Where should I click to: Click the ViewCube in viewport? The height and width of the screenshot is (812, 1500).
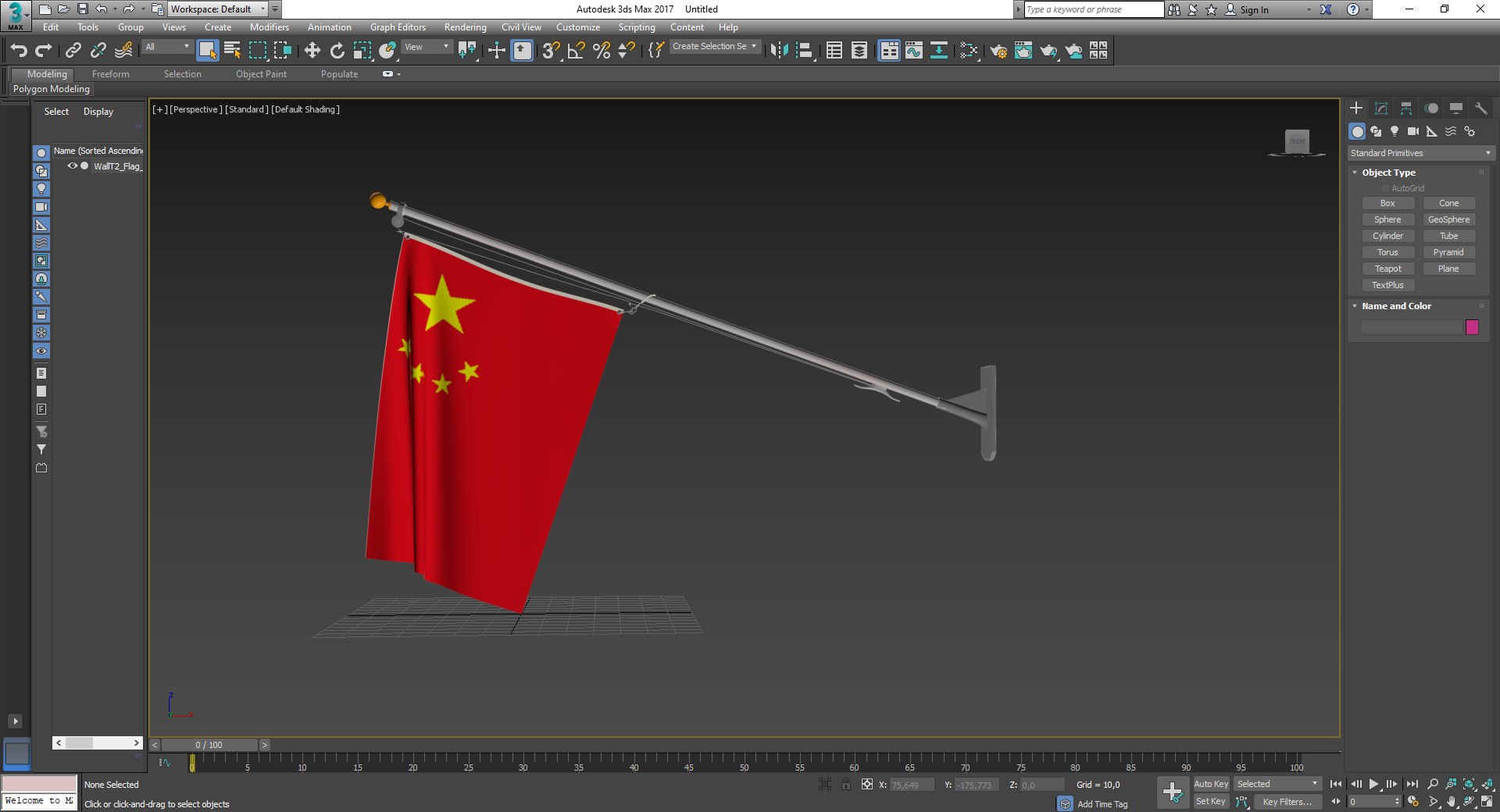(x=1297, y=141)
